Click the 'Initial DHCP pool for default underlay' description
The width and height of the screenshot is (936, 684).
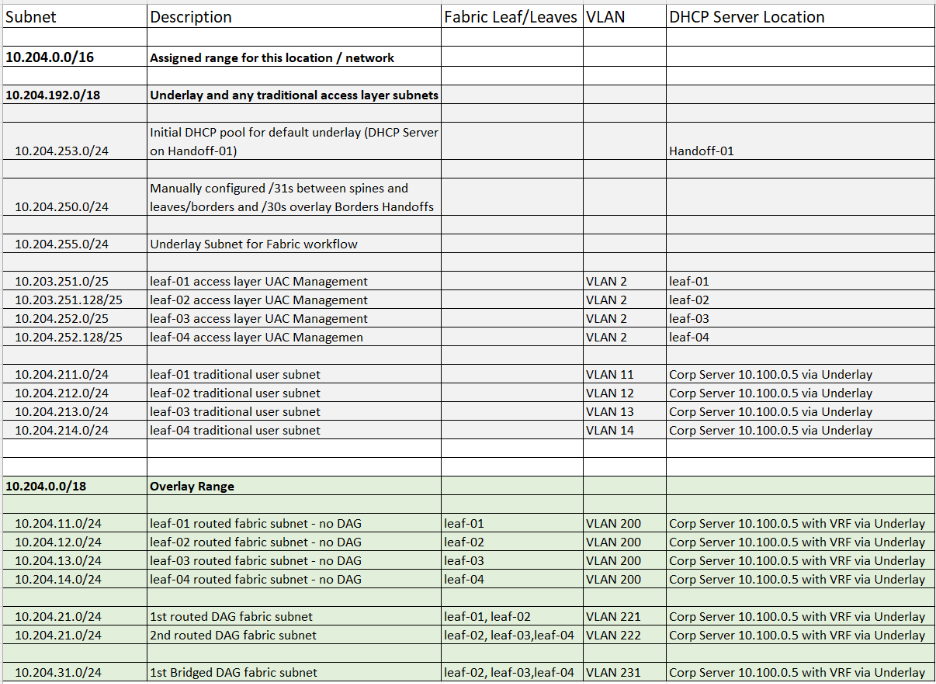294,141
